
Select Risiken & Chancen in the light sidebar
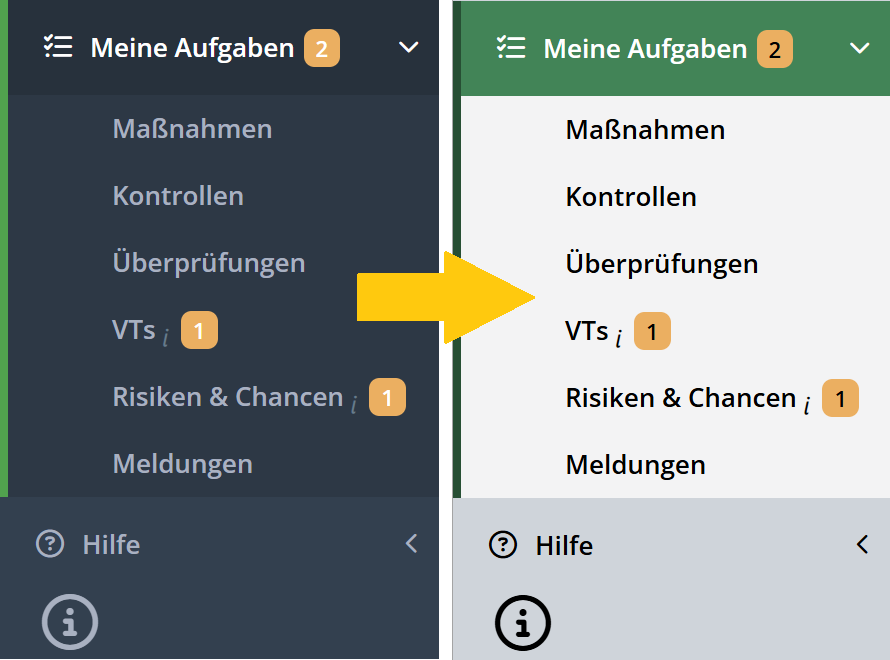pos(680,397)
